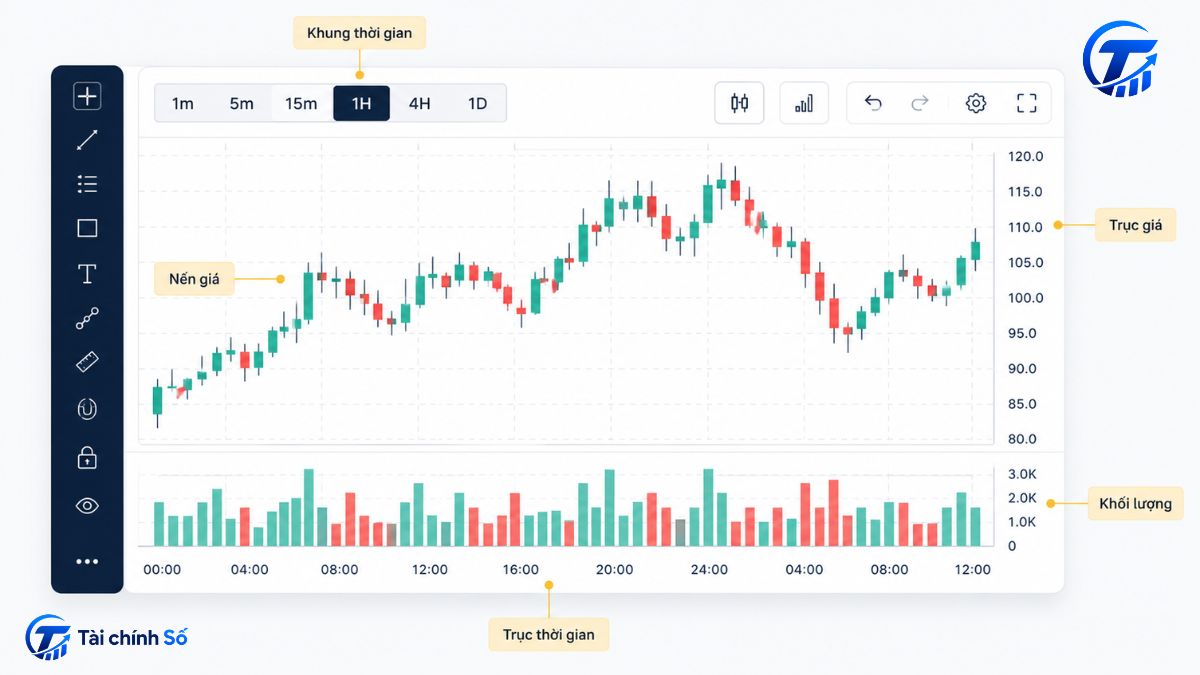
Task: Switch to the 4H timeframe
Action: pyautogui.click(x=420, y=103)
